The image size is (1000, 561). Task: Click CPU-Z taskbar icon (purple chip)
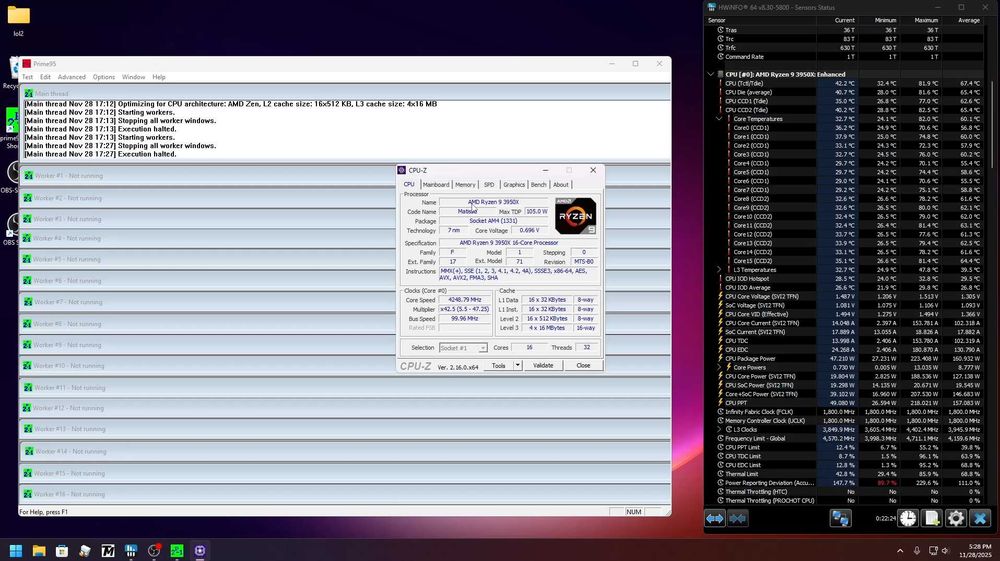coord(200,551)
